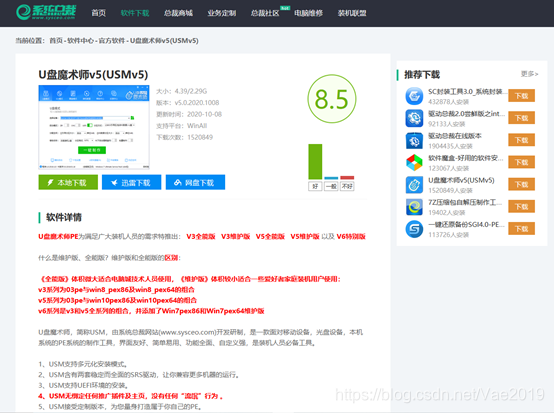Click the U盘魔术师v5 sidebar app icon
Image resolution: width=554 pixels, height=413 pixels.
tap(414, 185)
